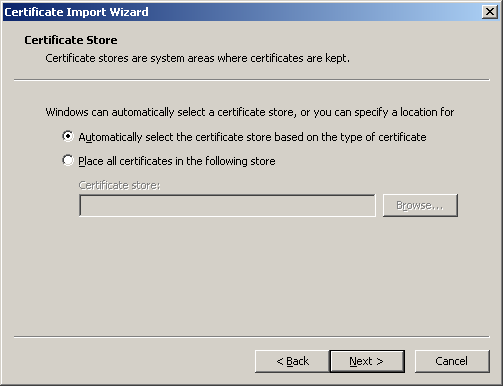Click the 'Place all certificates in the following store' label

[177, 161]
